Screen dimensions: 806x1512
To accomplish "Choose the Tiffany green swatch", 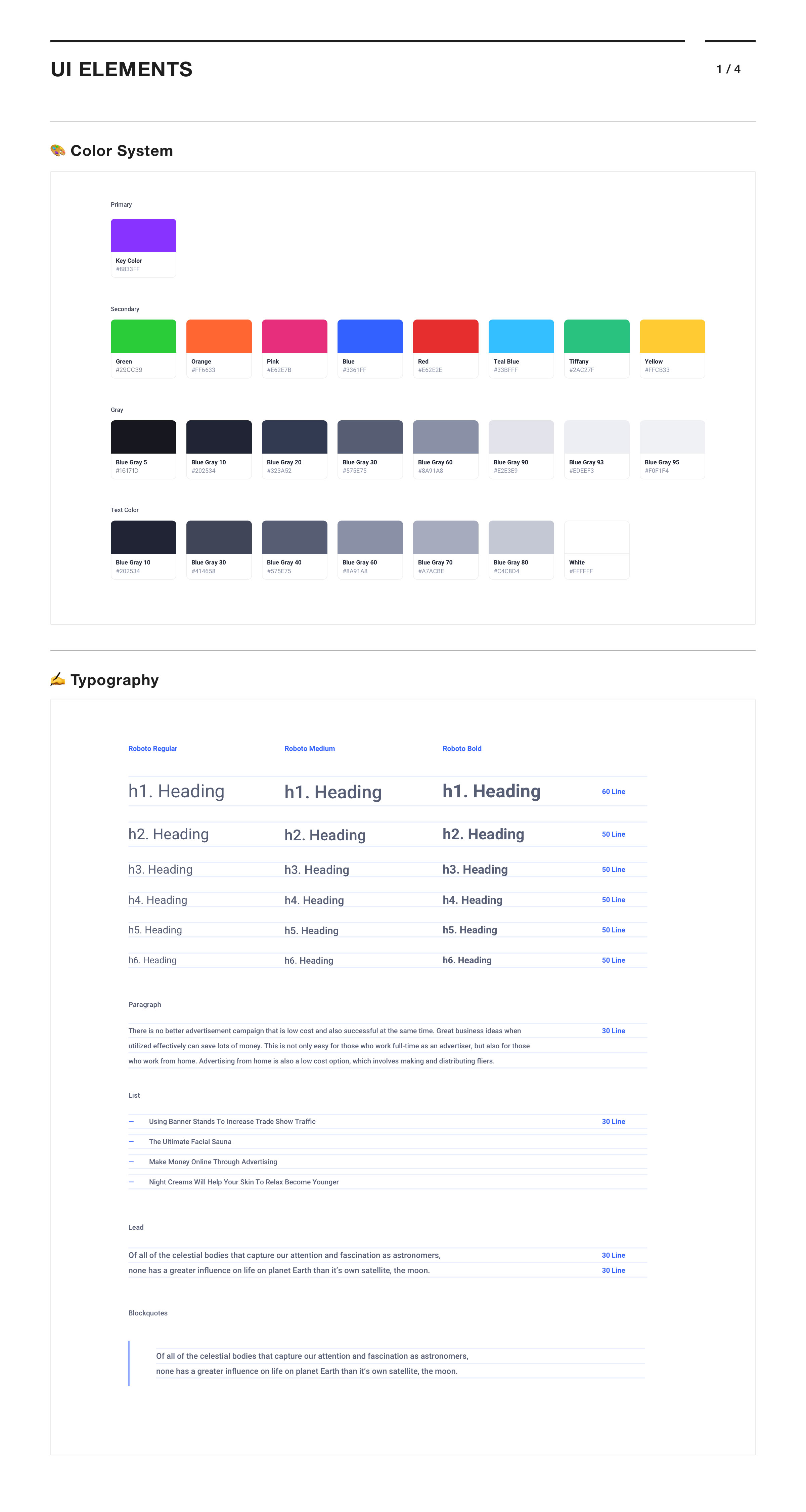I will click(596, 336).
